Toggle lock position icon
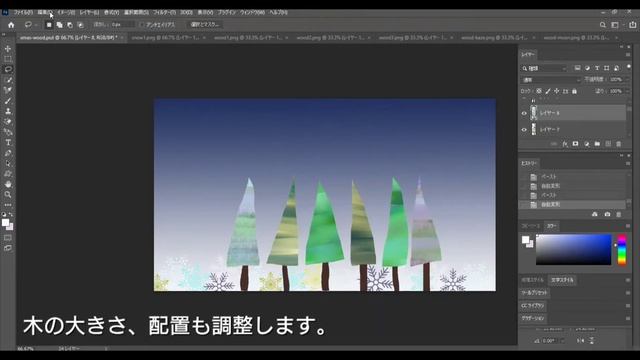Screen dimensions: 640x360 pyautogui.click(x=556, y=91)
